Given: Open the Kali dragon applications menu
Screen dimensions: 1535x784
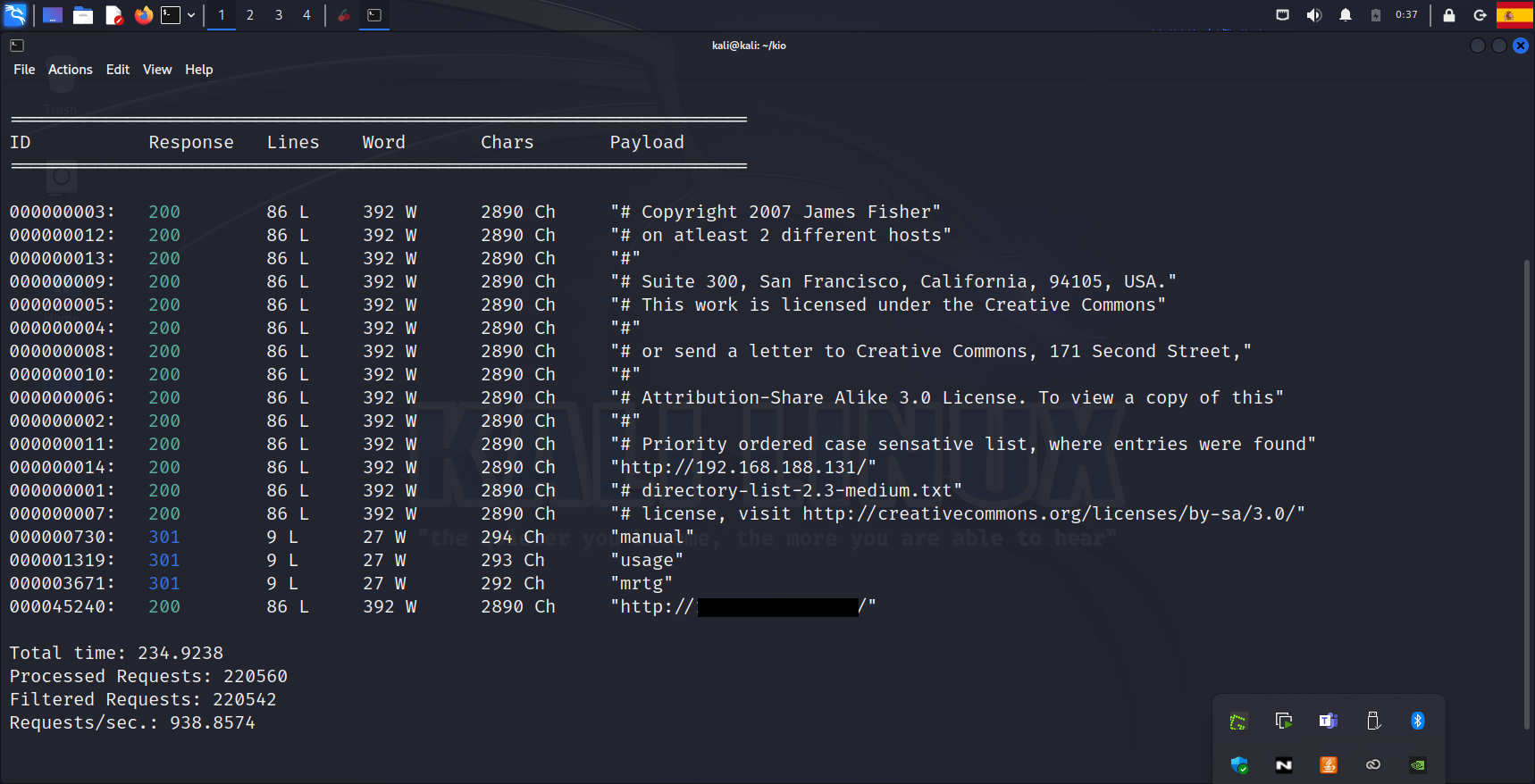Looking at the screenshot, I should pos(16,15).
